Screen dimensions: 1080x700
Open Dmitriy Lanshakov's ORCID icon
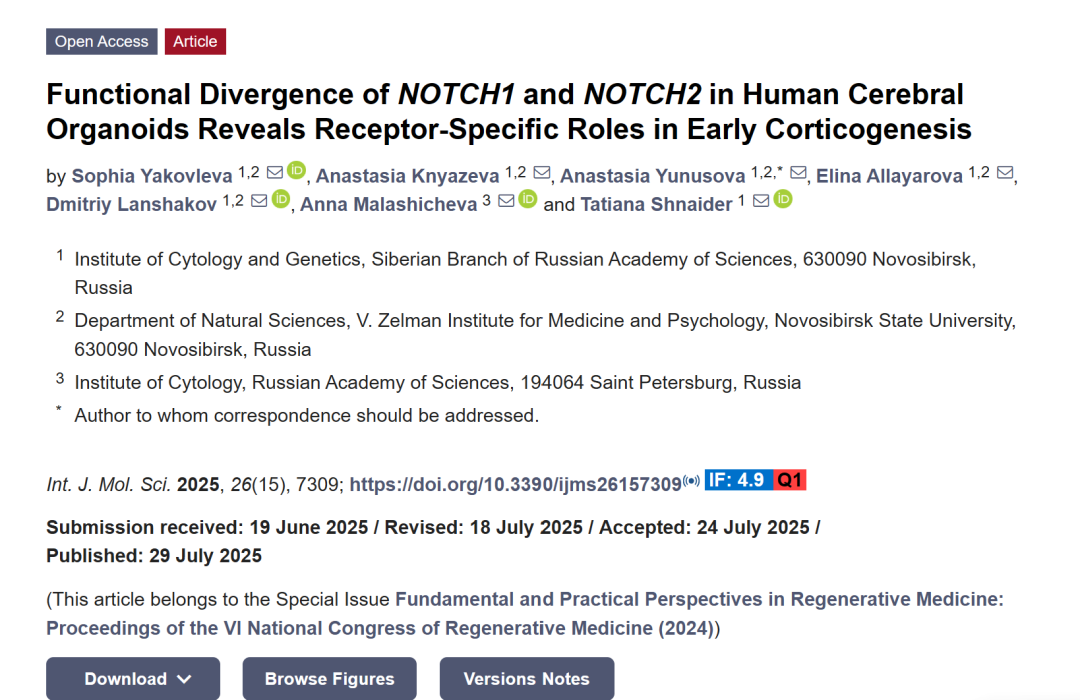(281, 200)
